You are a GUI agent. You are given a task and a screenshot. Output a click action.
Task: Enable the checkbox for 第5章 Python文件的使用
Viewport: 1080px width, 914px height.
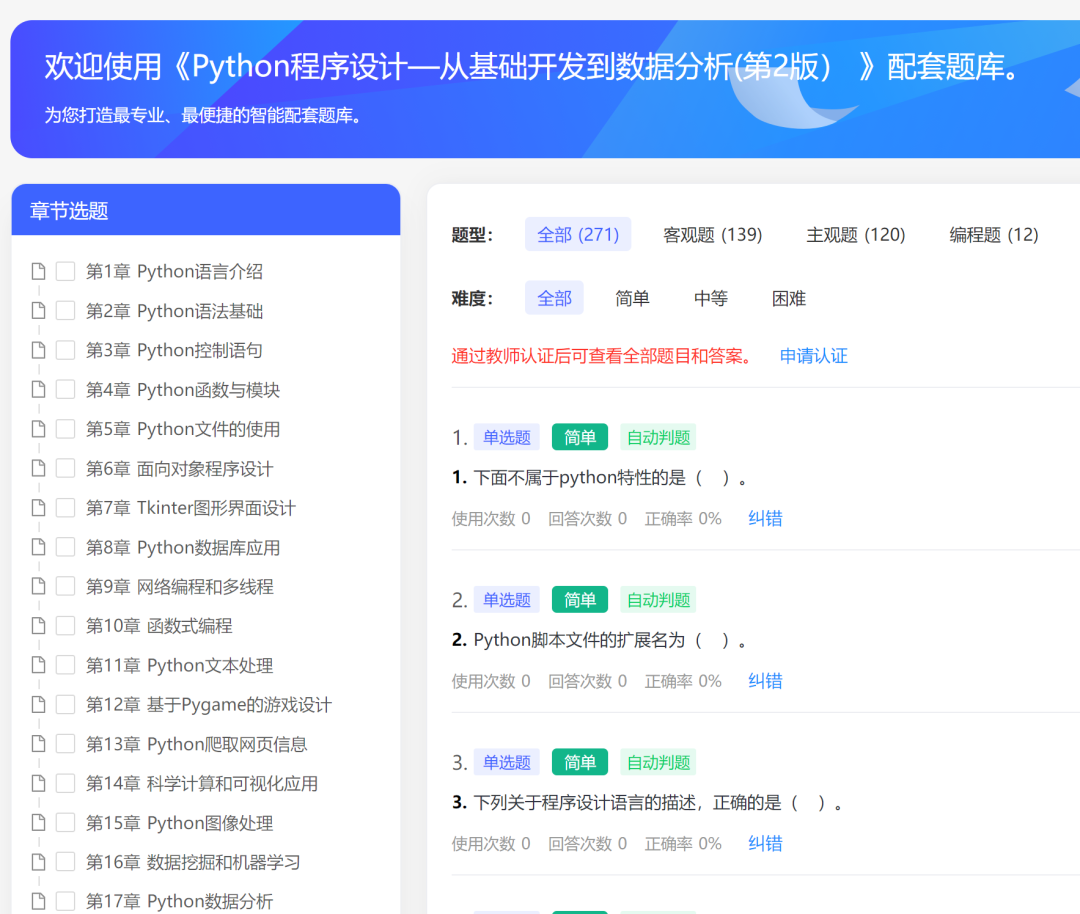[x=65, y=429]
